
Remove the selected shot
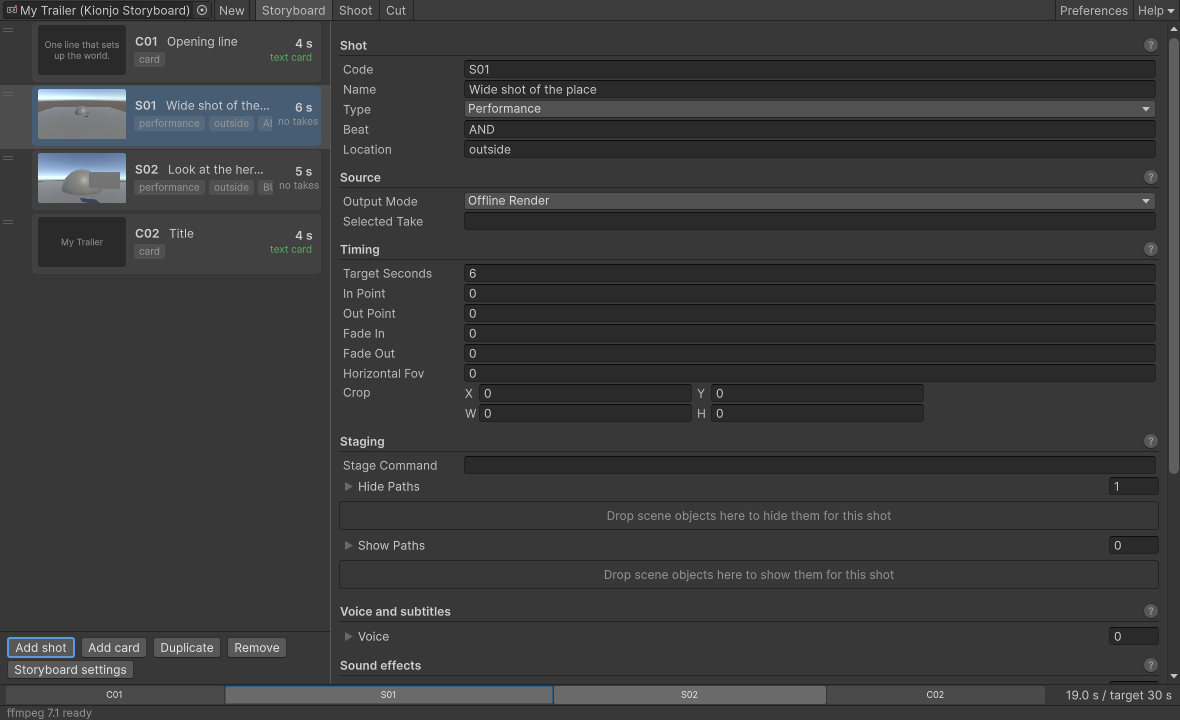coord(257,648)
